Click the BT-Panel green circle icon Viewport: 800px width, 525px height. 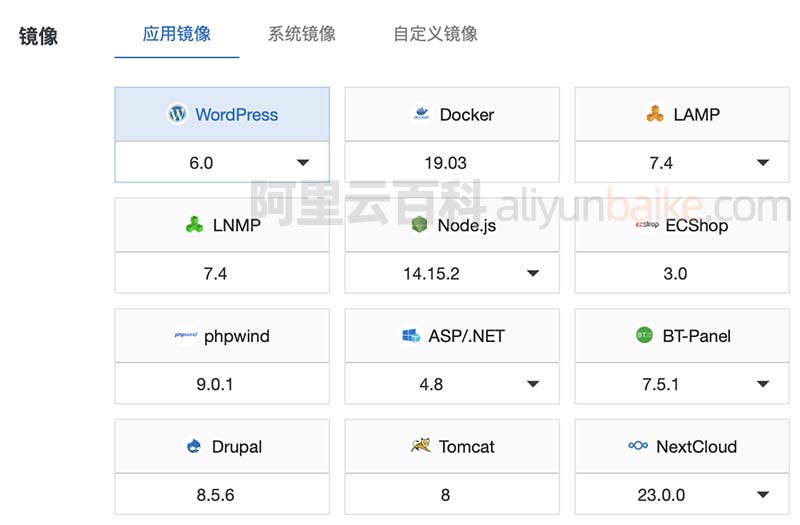pyautogui.click(x=644, y=335)
